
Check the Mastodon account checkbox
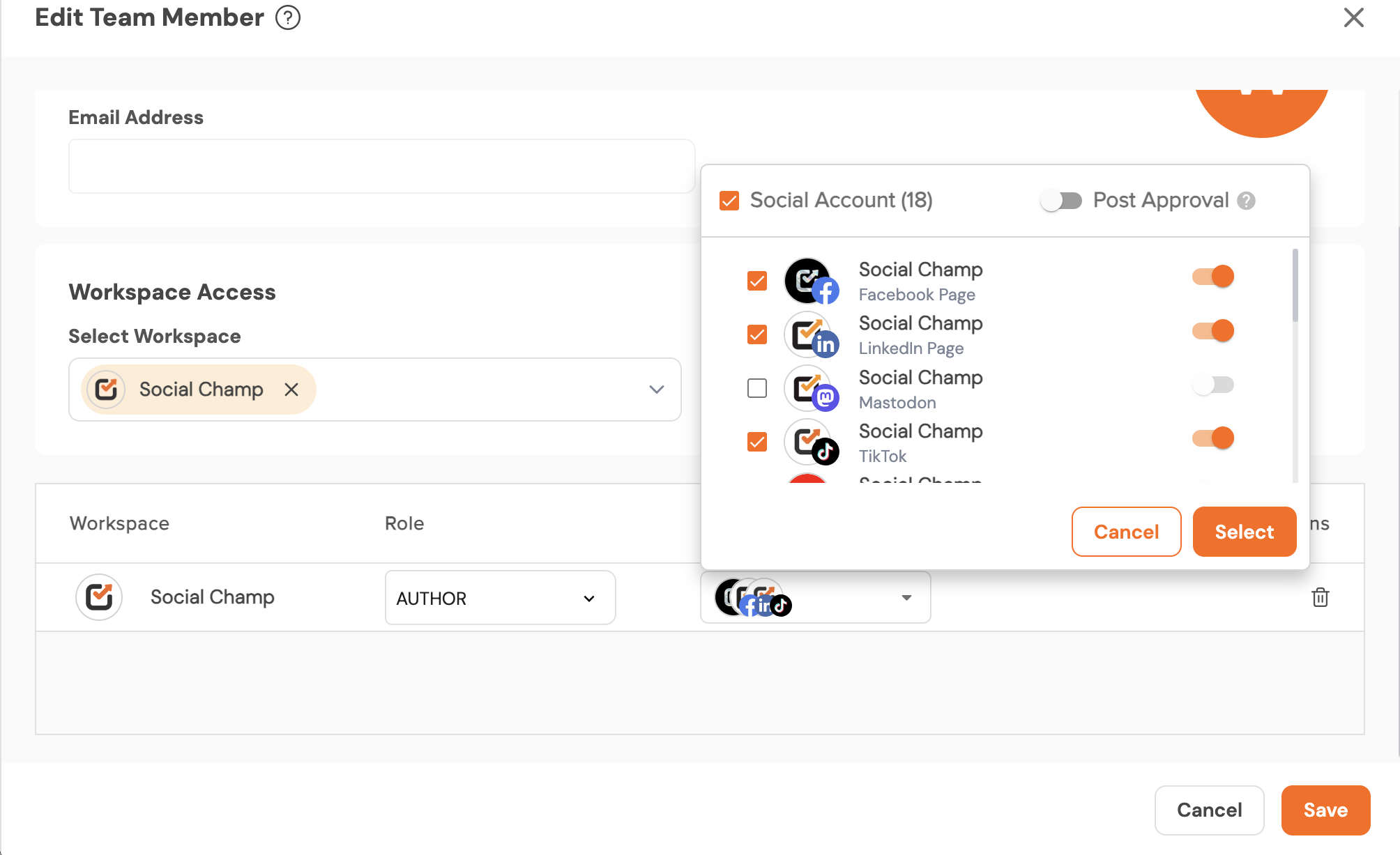757,388
